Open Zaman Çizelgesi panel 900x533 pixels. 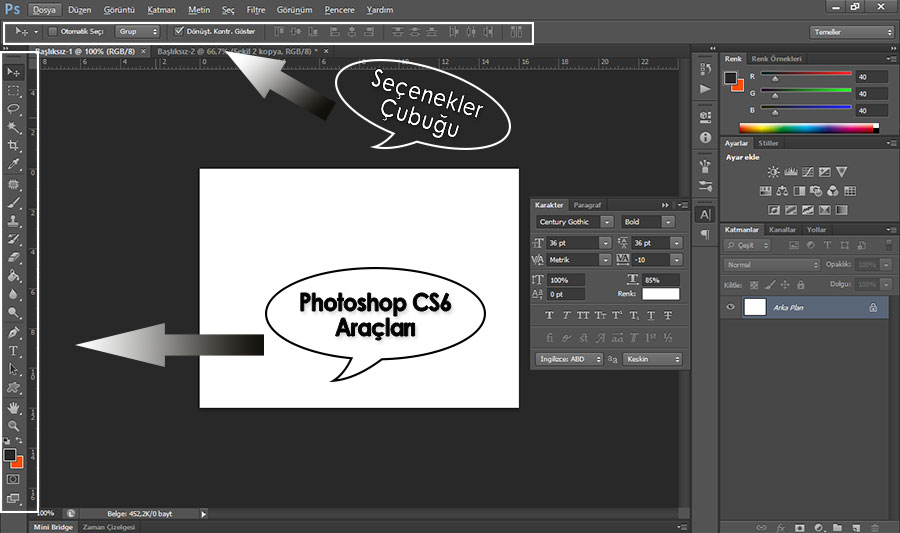click(109, 527)
